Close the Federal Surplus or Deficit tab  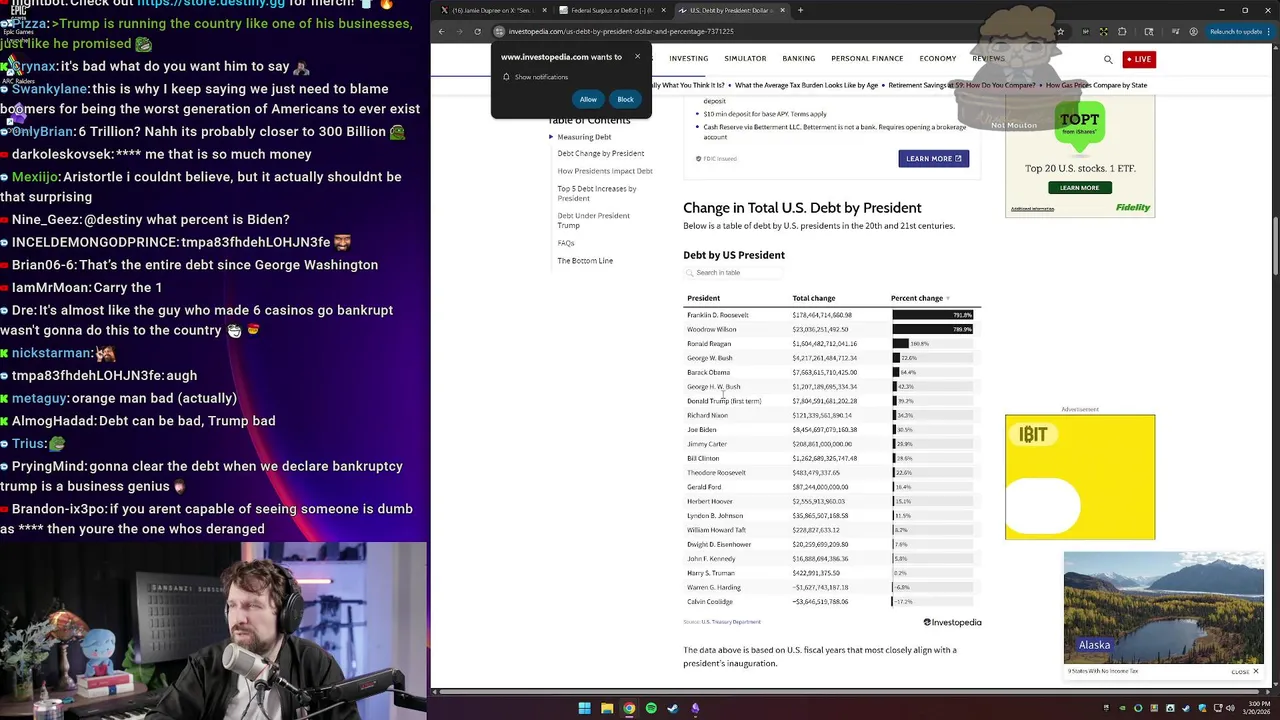pyautogui.click(x=664, y=10)
